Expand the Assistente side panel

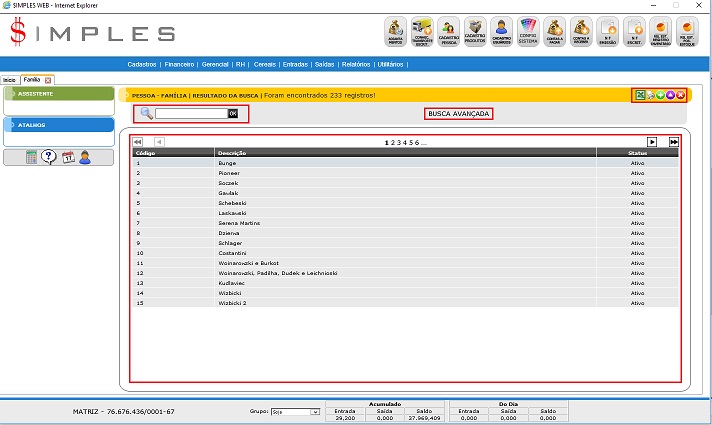(x=59, y=94)
